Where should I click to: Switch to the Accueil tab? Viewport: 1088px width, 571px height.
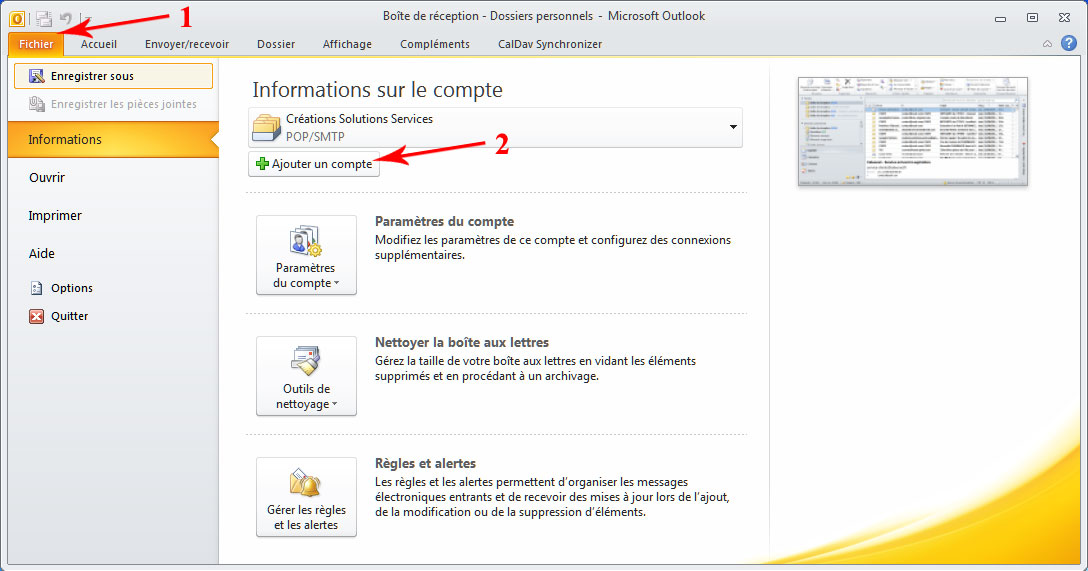(x=99, y=44)
